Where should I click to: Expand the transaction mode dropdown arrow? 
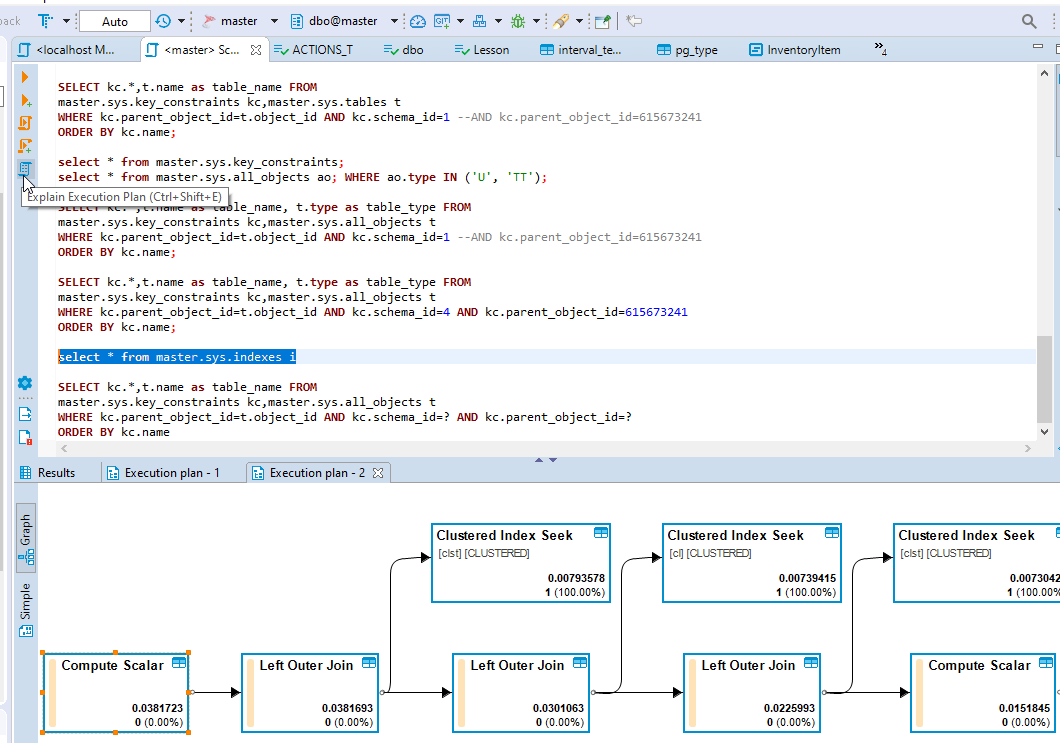coord(64,20)
